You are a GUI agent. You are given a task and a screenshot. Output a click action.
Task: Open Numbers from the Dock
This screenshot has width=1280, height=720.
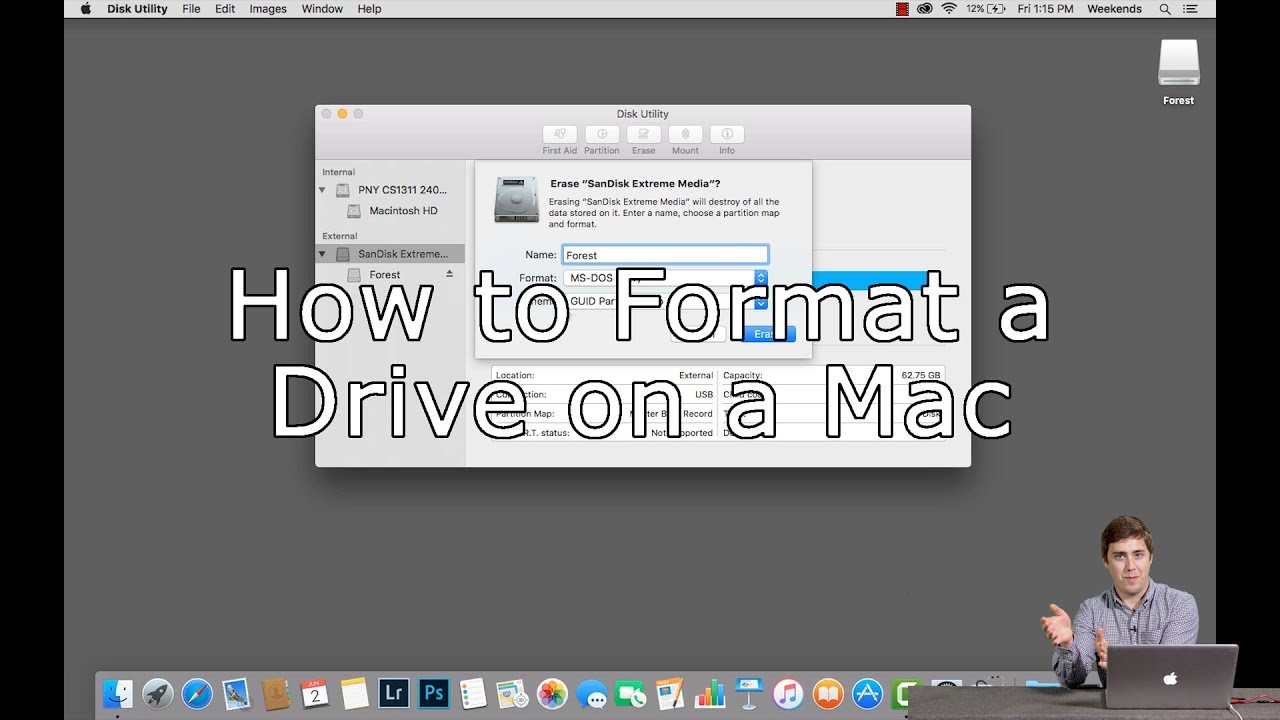pyautogui.click(x=710, y=694)
